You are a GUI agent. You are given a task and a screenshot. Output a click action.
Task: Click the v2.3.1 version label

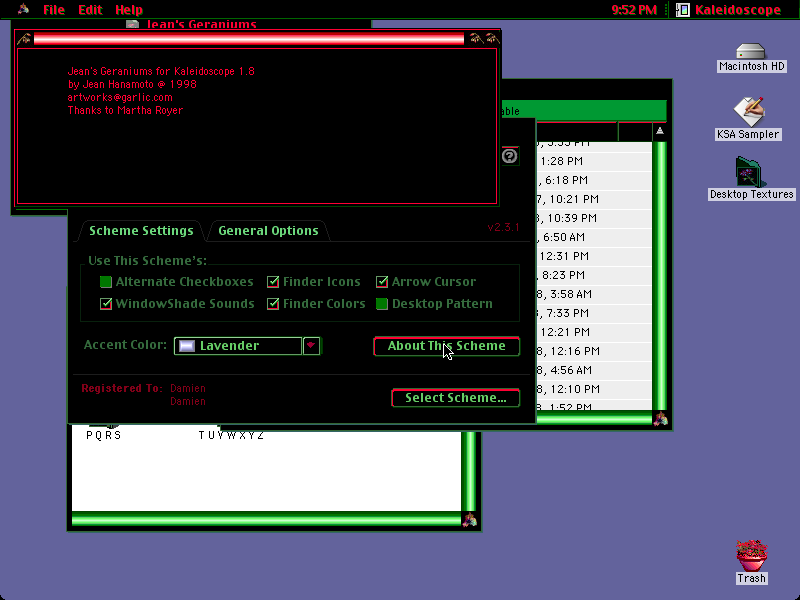[x=503, y=228]
